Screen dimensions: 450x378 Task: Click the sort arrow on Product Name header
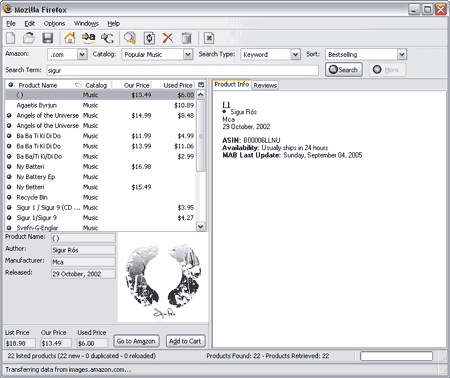[x=77, y=85]
